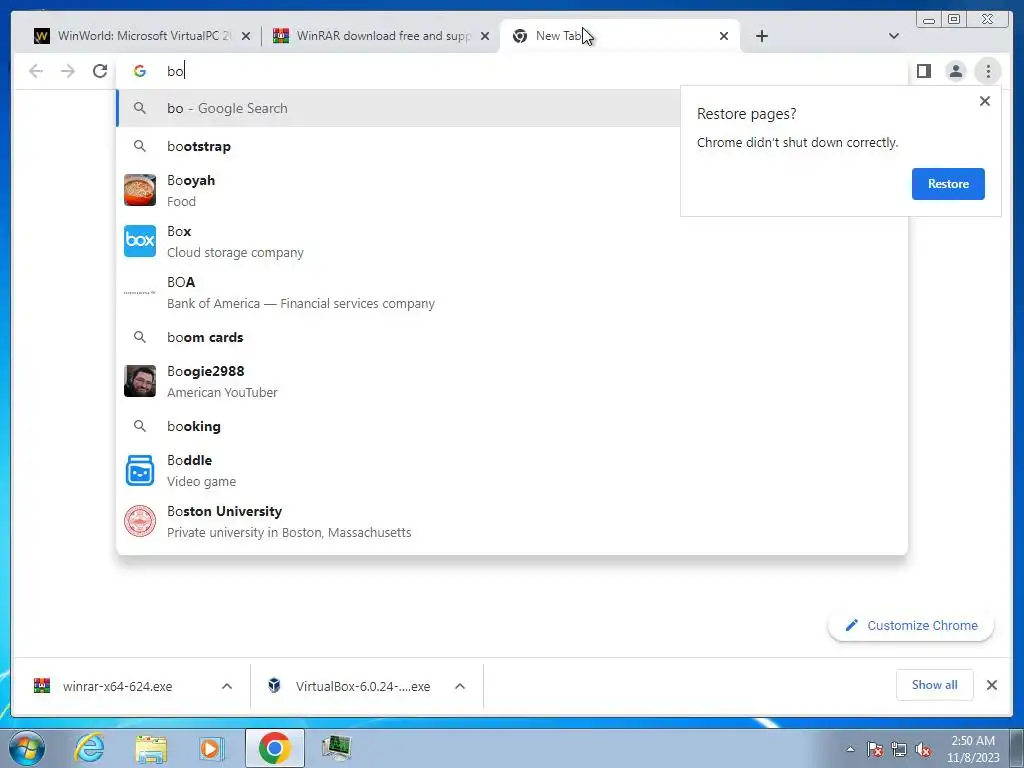Show hidden system tray icons
This screenshot has width=1024, height=768.
click(x=850, y=749)
